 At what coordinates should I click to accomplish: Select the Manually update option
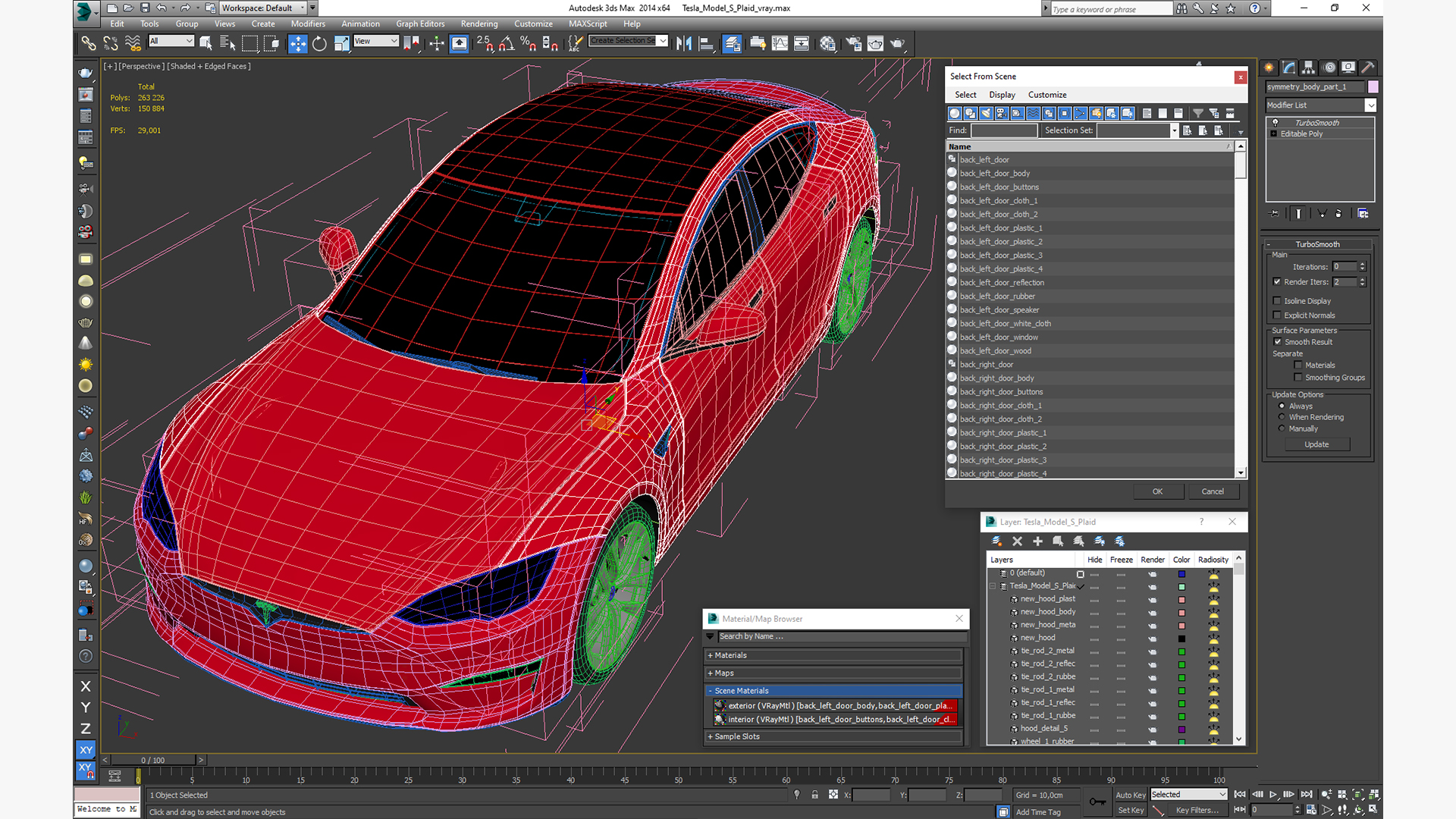(x=1282, y=428)
